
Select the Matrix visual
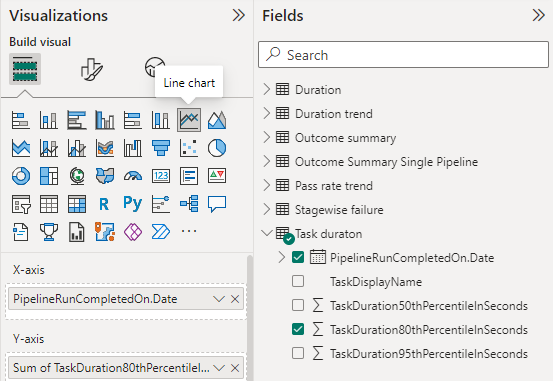click(77, 204)
